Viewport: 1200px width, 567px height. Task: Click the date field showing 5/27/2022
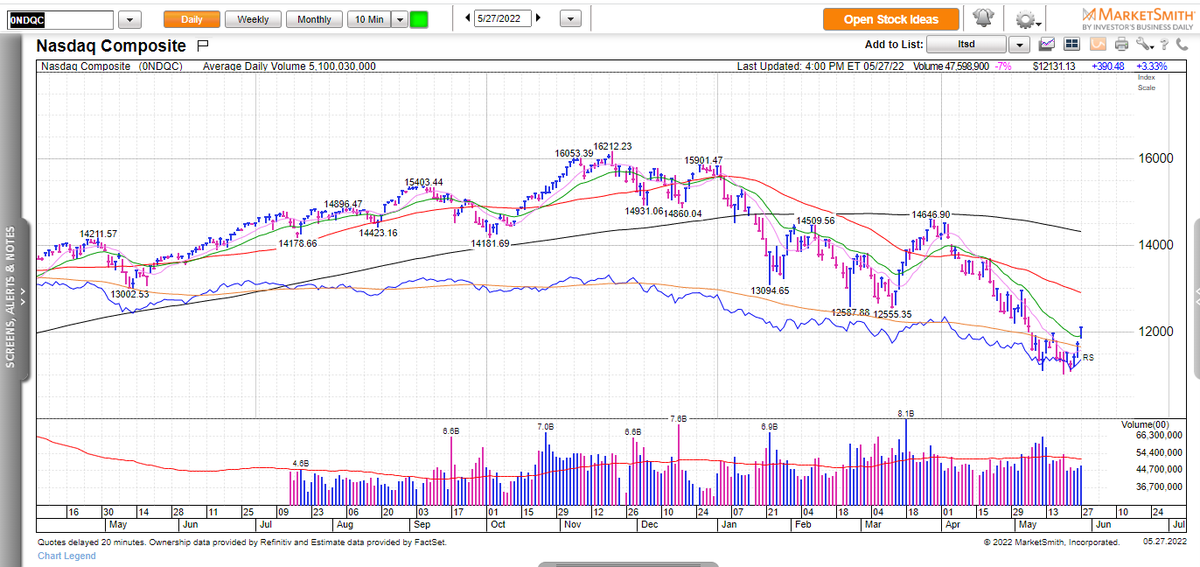505,19
